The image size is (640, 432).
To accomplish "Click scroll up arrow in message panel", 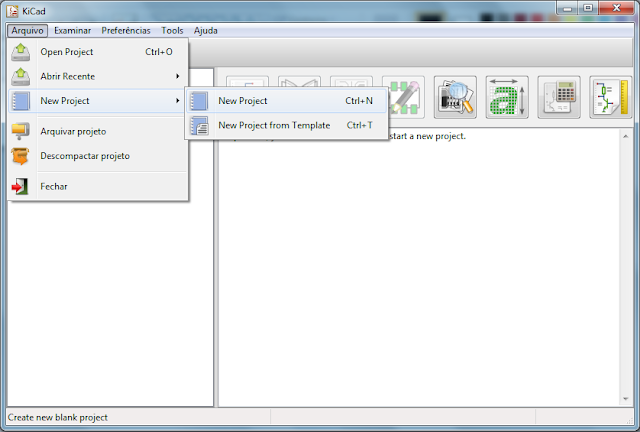I will tap(625, 136).
